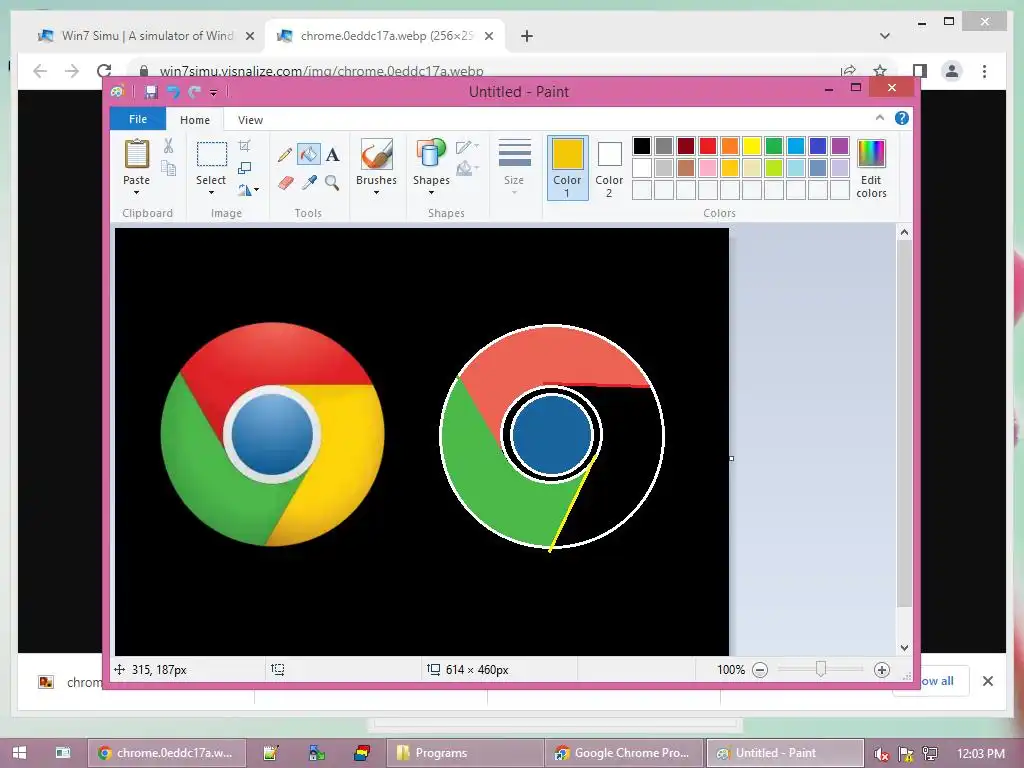
Task: Select the chrome.0eddc17a.webp browser tab
Action: (385, 36)
